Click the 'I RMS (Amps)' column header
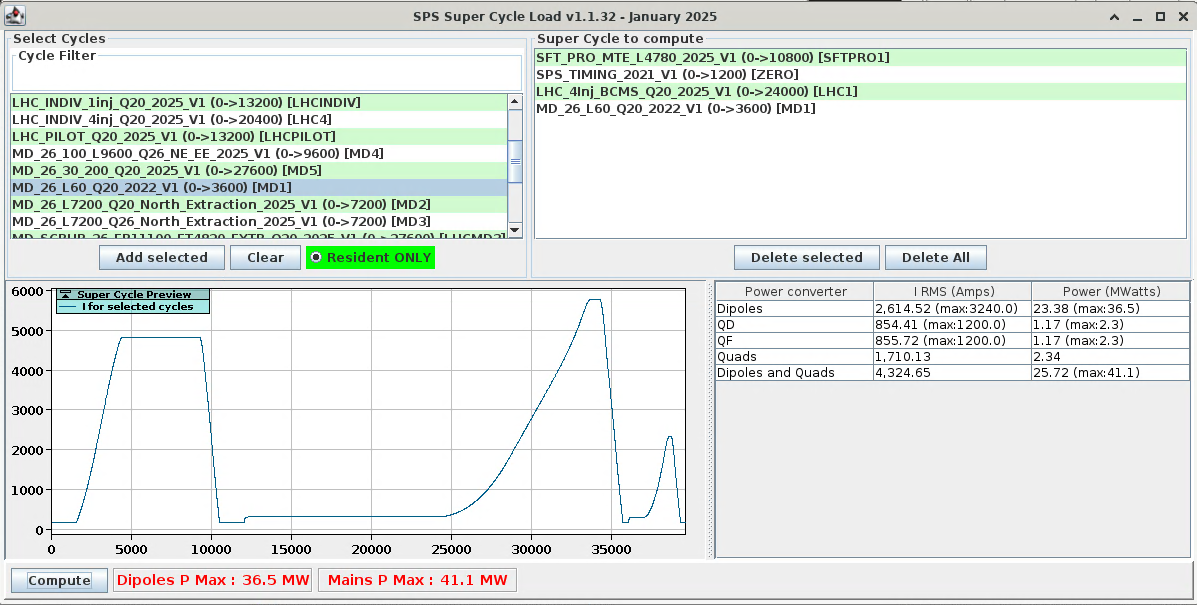1197x605 pixels. [x=951, y=292]
